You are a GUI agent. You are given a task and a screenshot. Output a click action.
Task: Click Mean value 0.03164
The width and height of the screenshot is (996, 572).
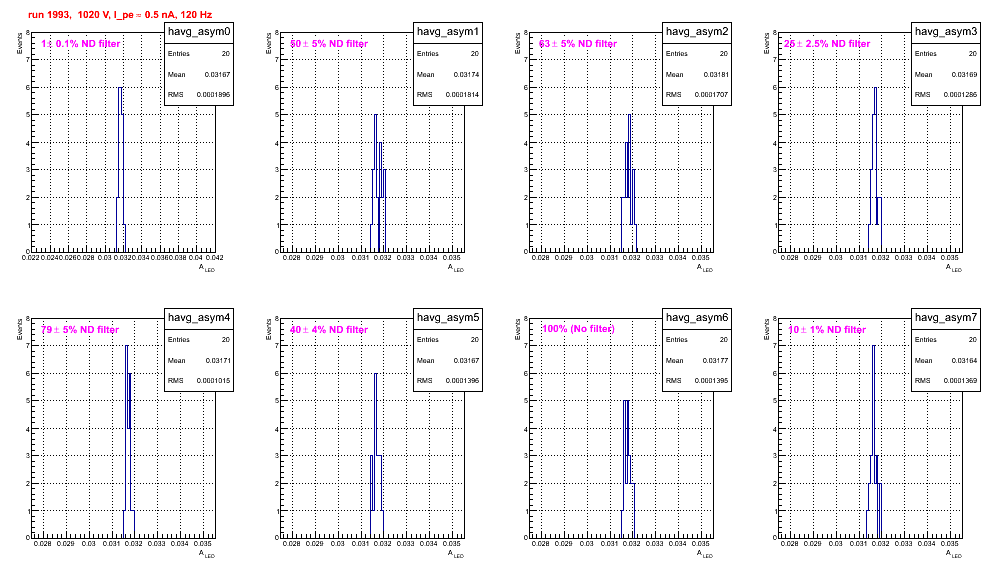pyautogui.click(x=964, y=360)
